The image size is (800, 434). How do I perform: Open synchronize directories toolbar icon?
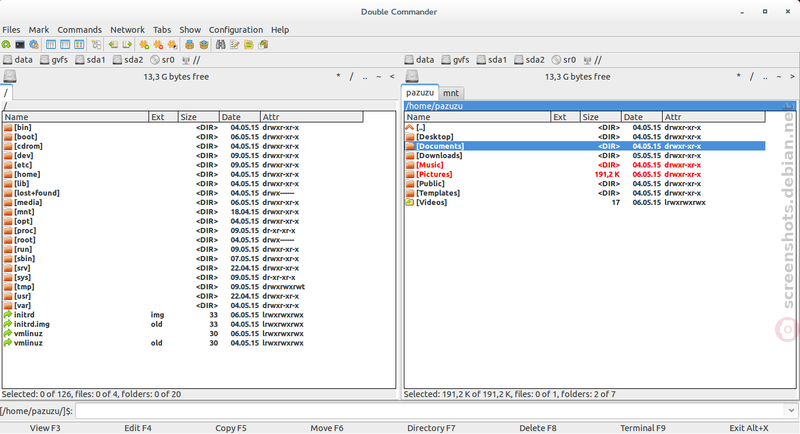coord(248,45)
